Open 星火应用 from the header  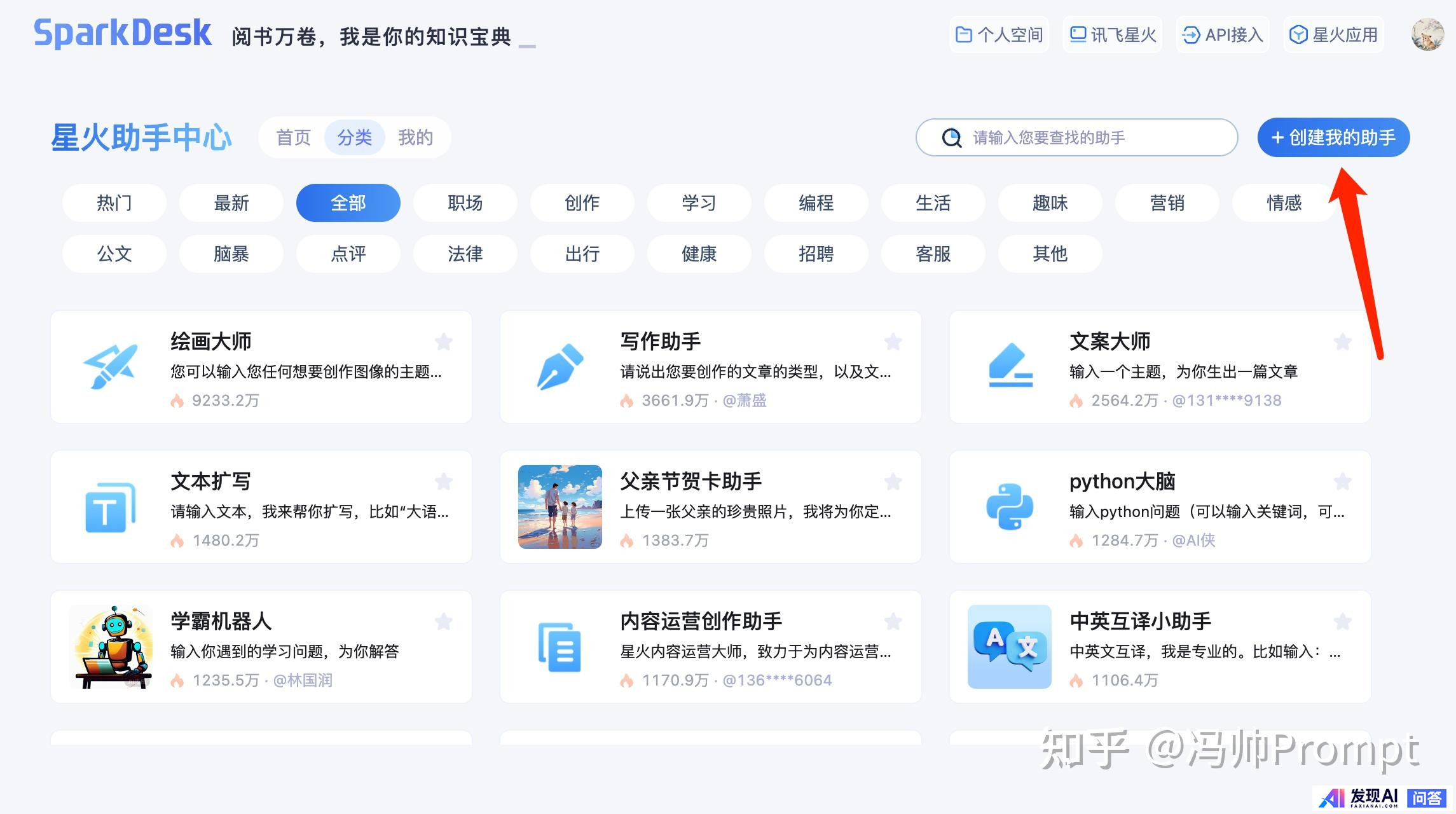(1333, 34)
